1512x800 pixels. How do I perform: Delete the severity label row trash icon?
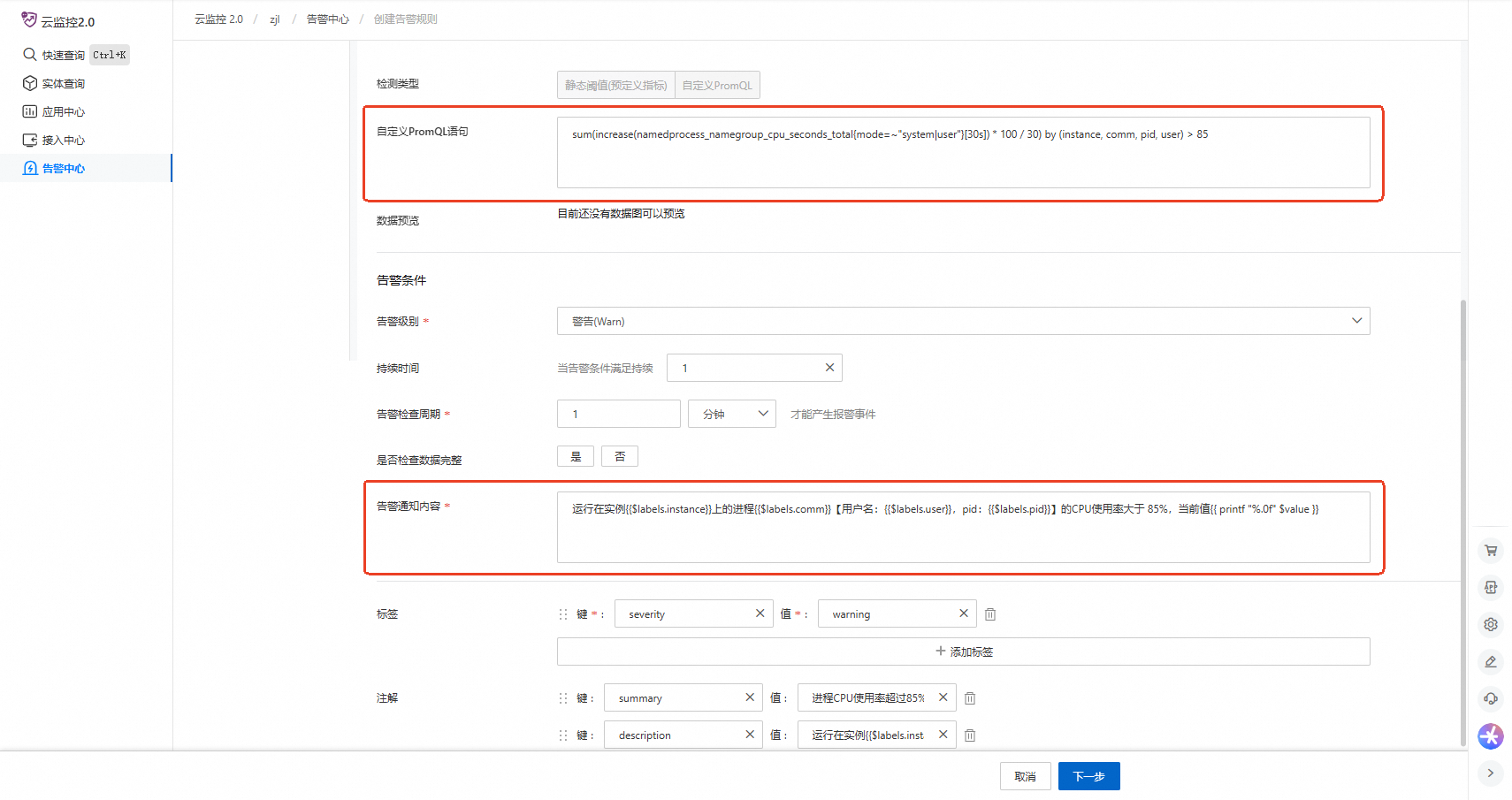990,614
